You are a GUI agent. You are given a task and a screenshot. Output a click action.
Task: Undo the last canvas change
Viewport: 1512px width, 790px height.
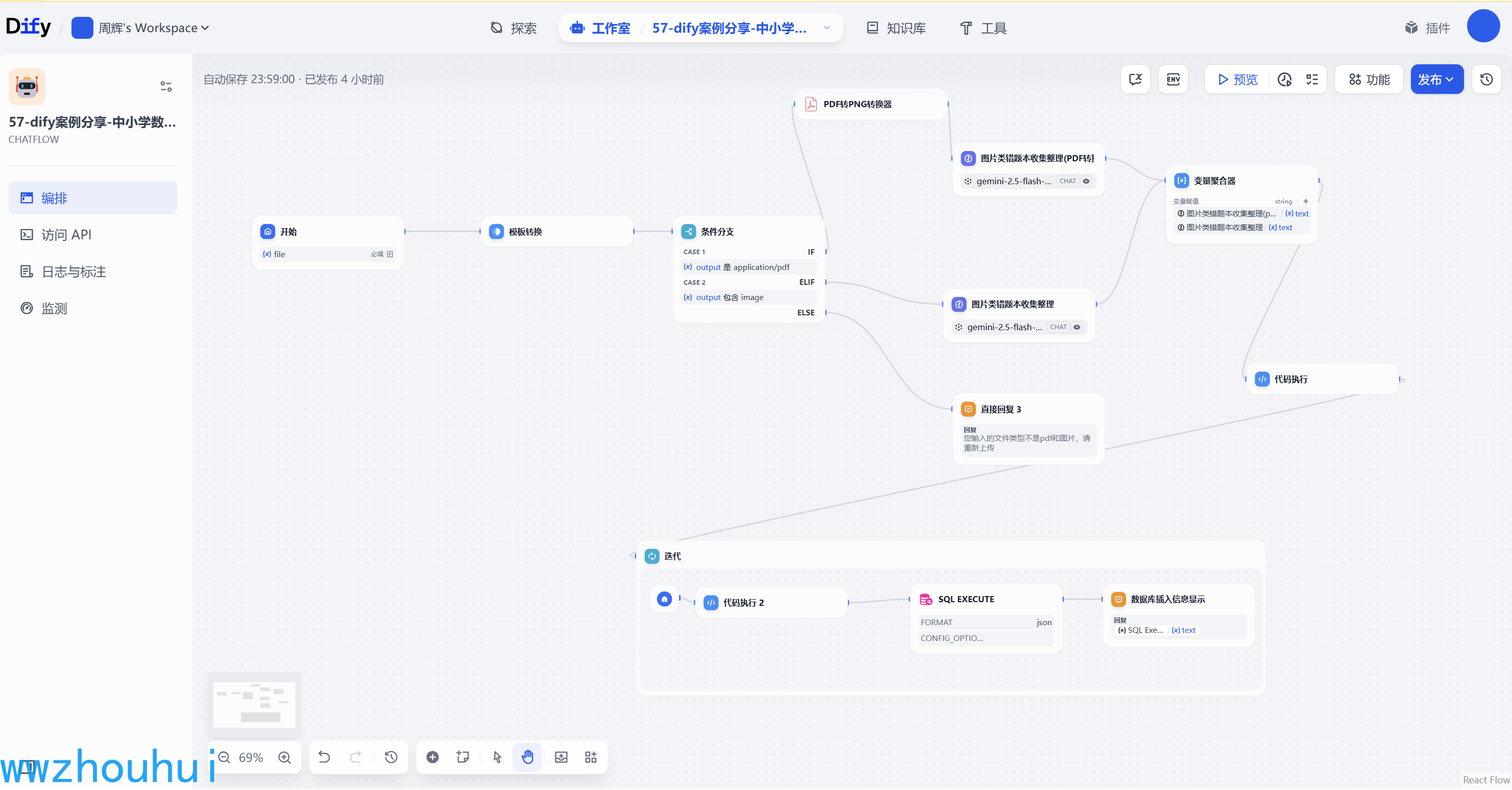point(324,757)
